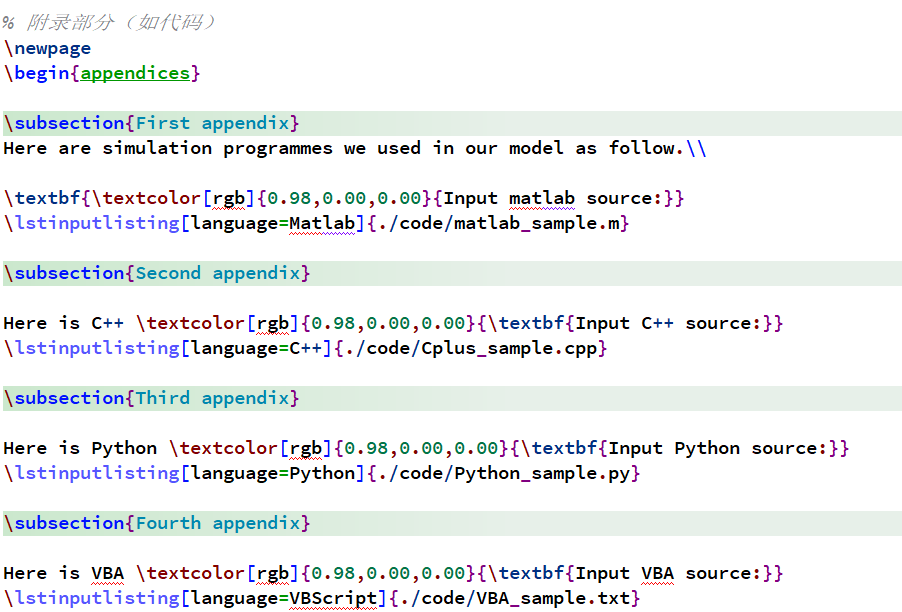Select the First appendix subsection heading

coord(217,123)
